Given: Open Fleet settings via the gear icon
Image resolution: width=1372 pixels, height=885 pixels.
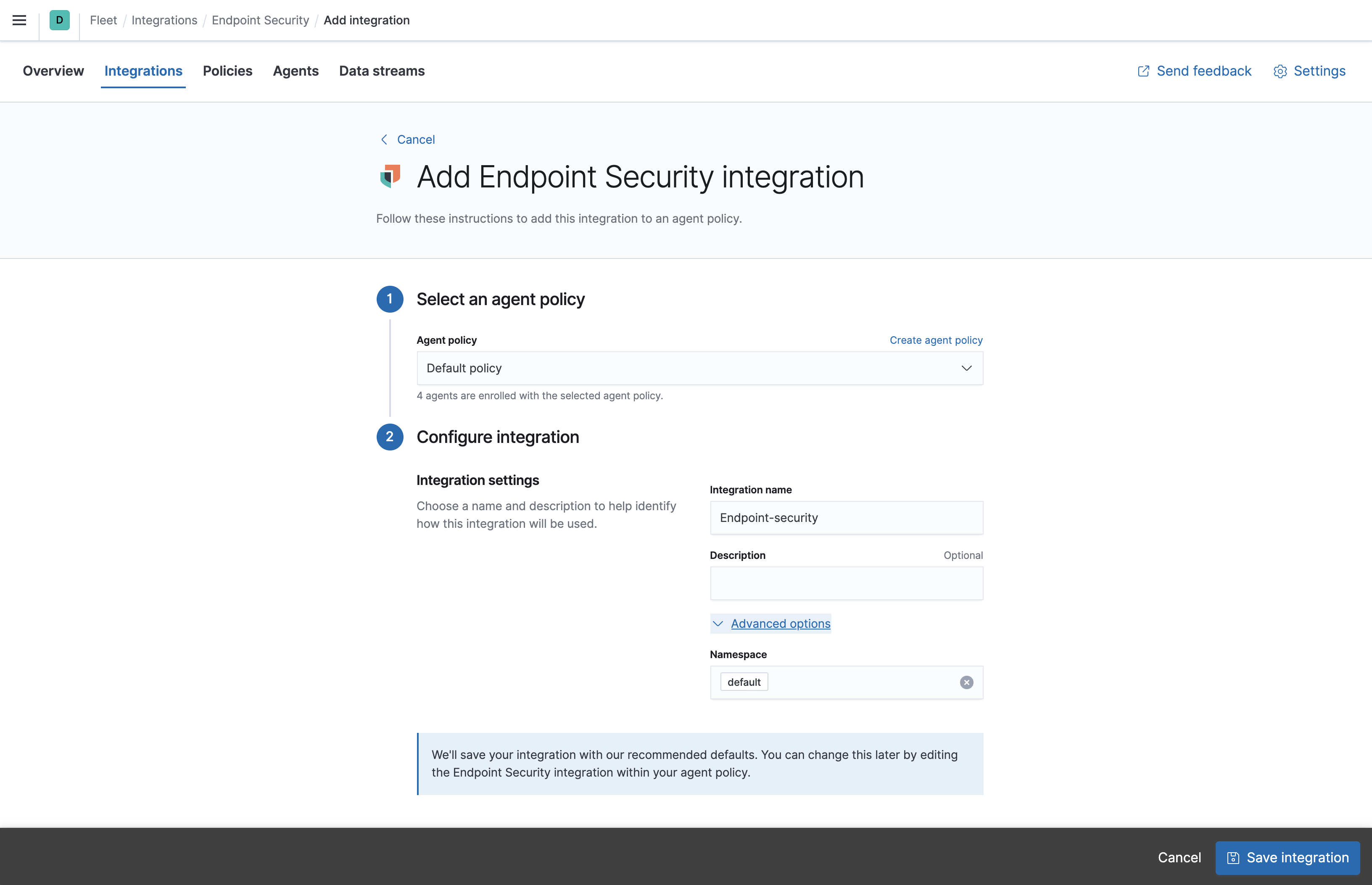Looking at the screenshot, I should pos(1280,71).
